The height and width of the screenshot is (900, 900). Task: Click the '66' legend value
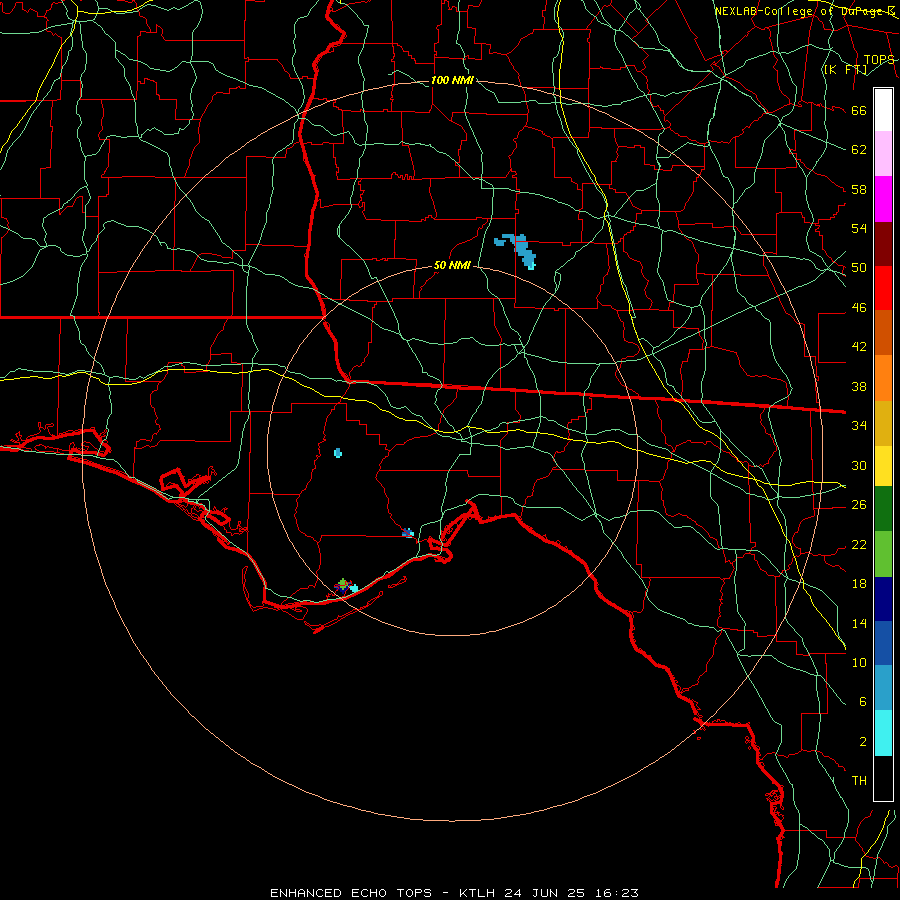pyautogui.click(x=859, y=110)
